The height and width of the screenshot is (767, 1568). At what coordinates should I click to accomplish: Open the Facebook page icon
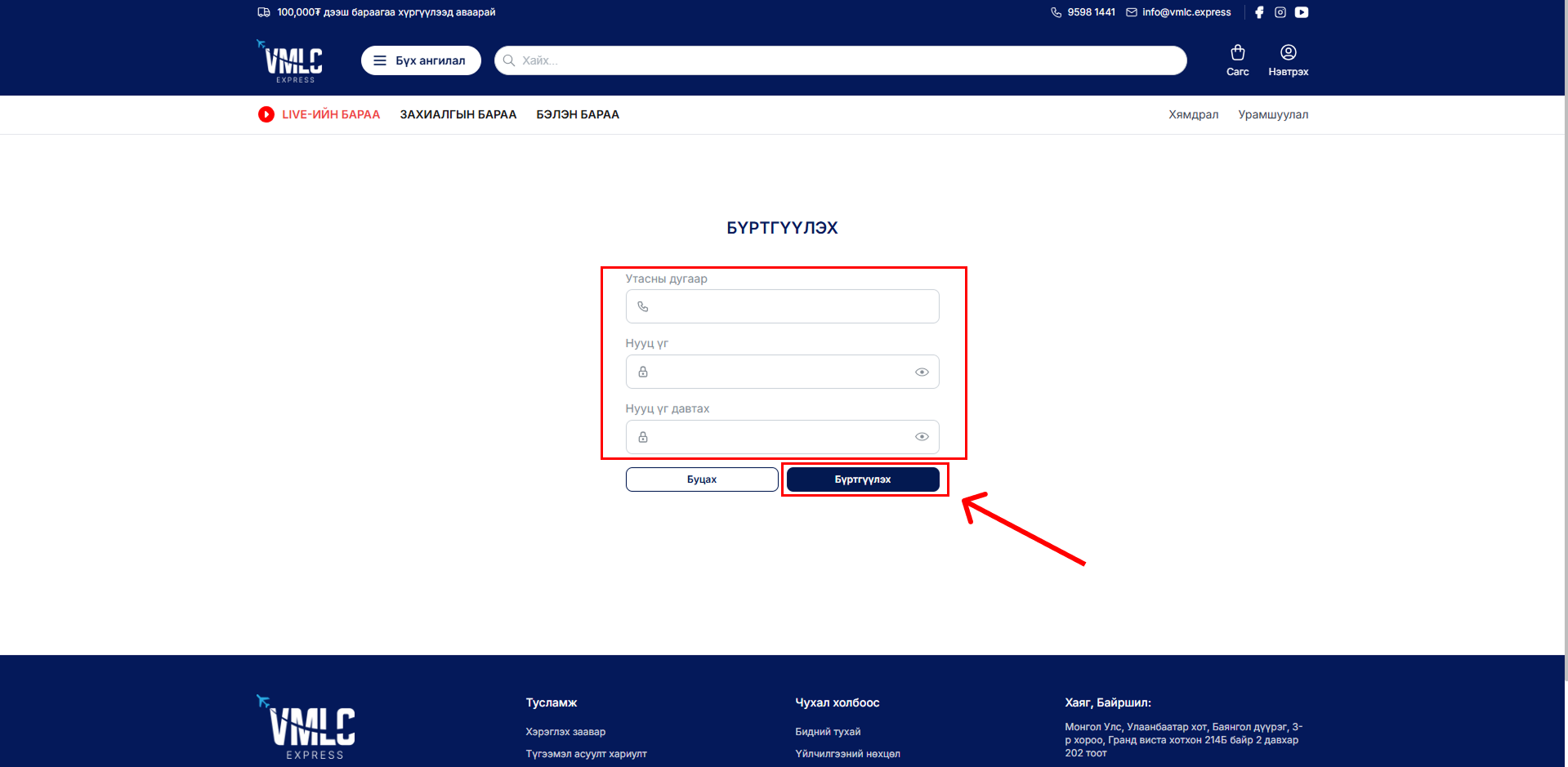(1259, 12)
